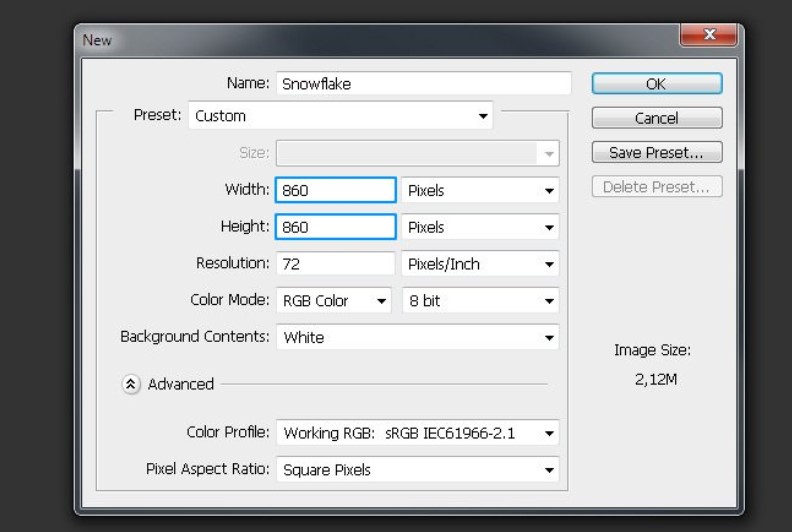Screen dimensions: 792x532
Task: Collapse the Advanced section chevron icon
Action: (x=131, y=384)
